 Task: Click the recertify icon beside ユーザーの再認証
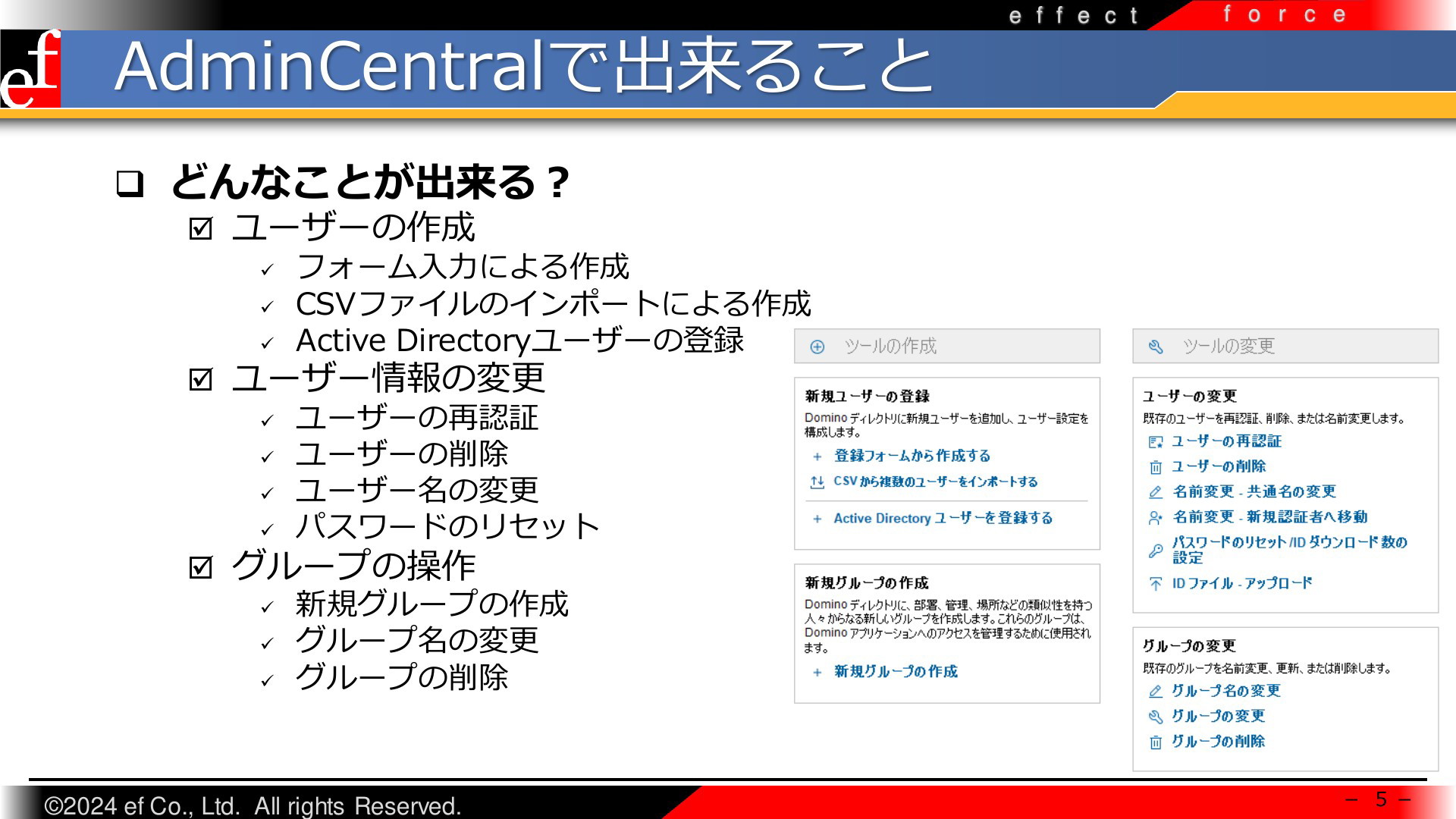click(1155, 442)
